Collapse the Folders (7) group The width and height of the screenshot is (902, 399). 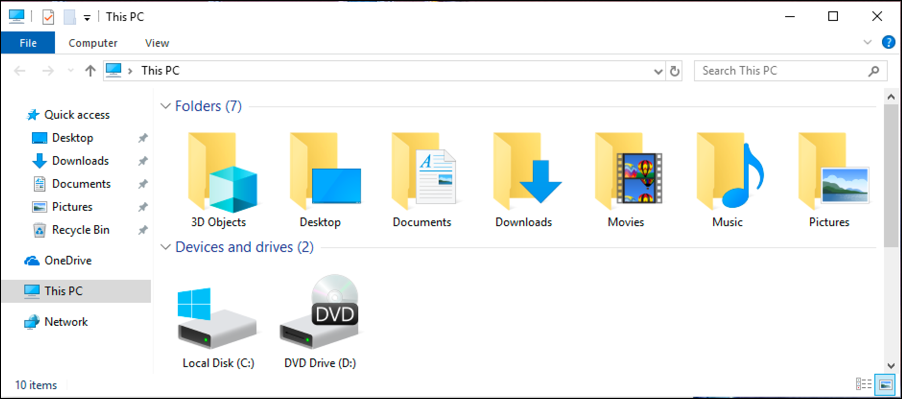[166, 106]
